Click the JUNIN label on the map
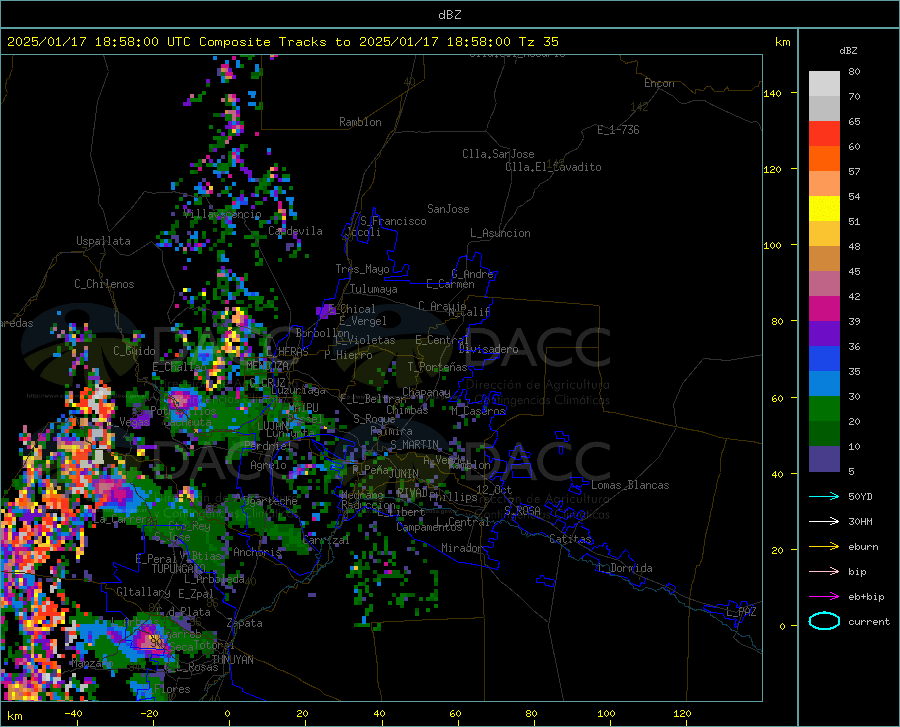This screenshot has height=727, width=900. tap(404, 473)
